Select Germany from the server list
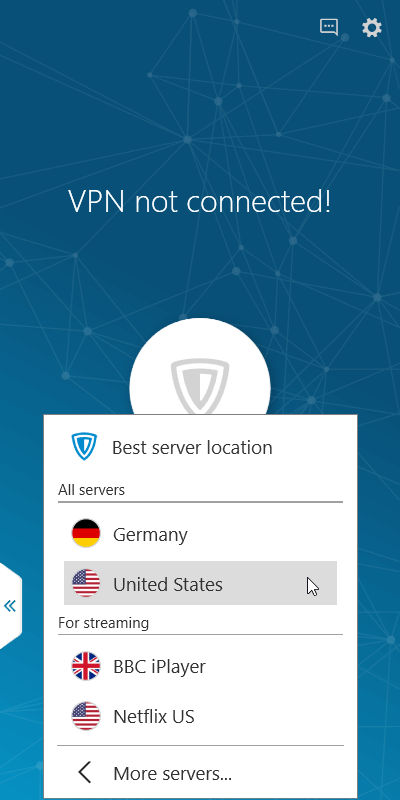400x800 pixels. click(x=200, y=534)
